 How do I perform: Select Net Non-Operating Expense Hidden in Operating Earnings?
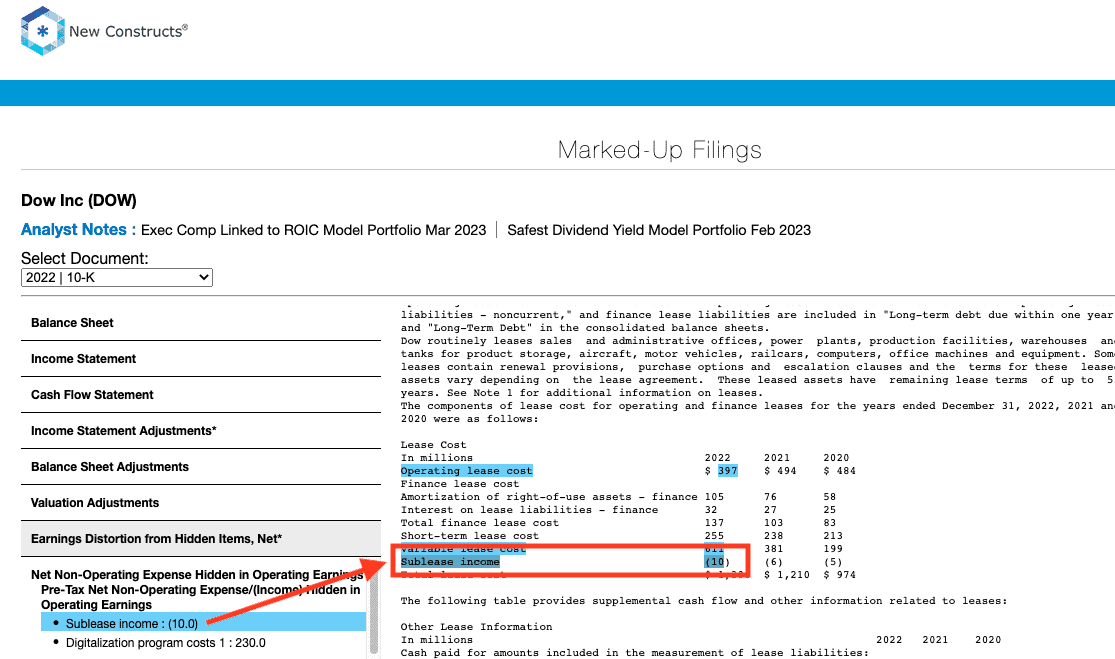coord(197,575)
